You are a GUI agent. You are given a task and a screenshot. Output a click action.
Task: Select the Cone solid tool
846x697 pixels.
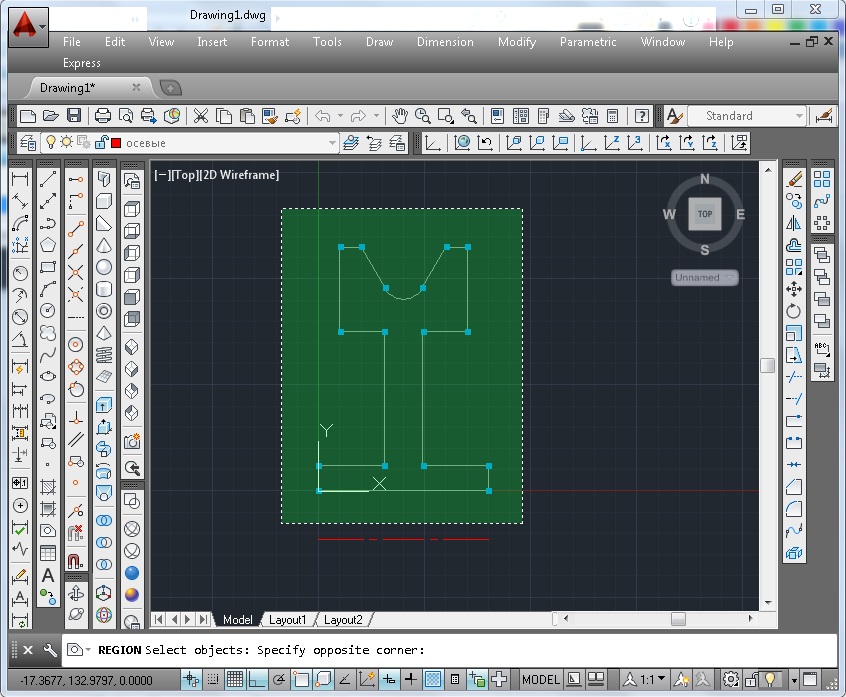pyautogui.click(x=103, y=246)
